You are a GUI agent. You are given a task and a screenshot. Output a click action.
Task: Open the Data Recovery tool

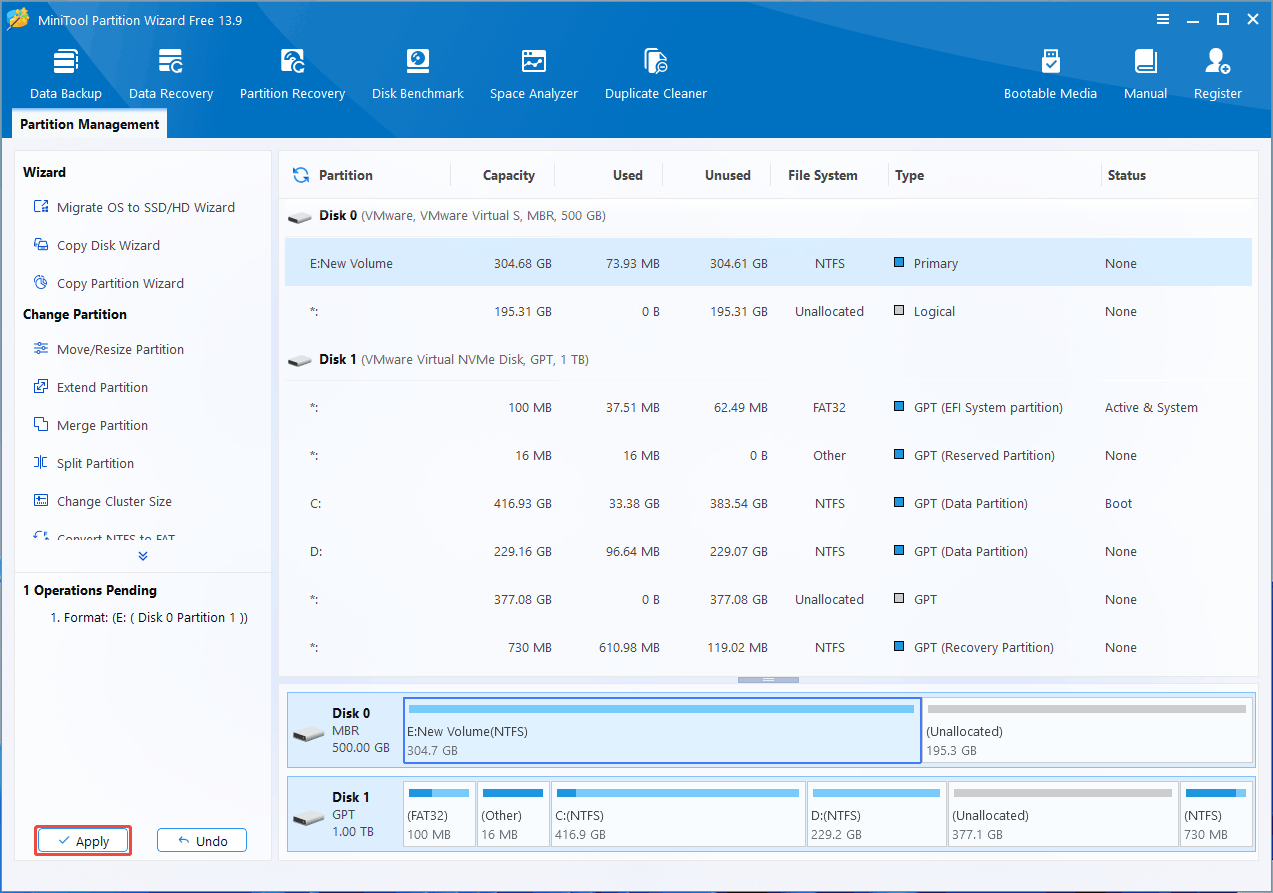coord(171,74)
